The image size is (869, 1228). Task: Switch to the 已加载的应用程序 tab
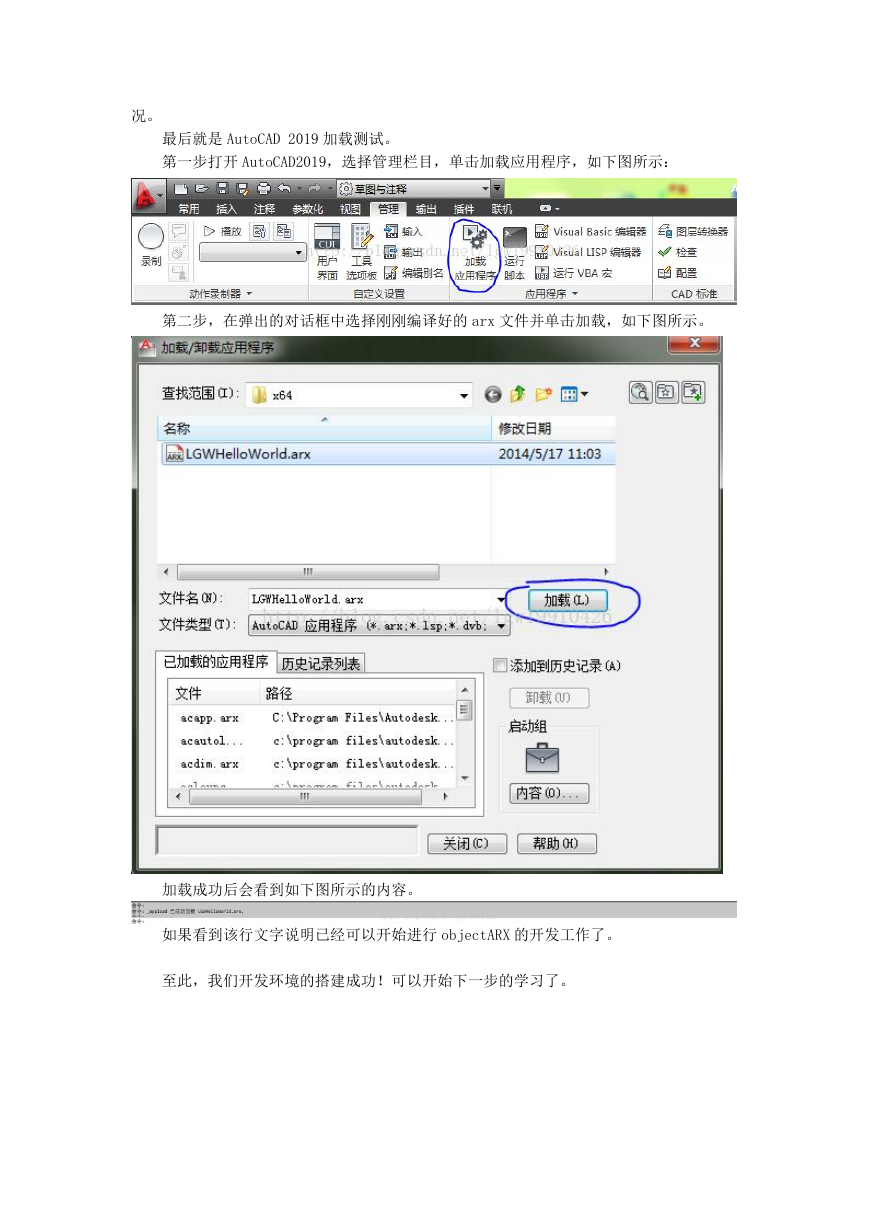(216, 662)
